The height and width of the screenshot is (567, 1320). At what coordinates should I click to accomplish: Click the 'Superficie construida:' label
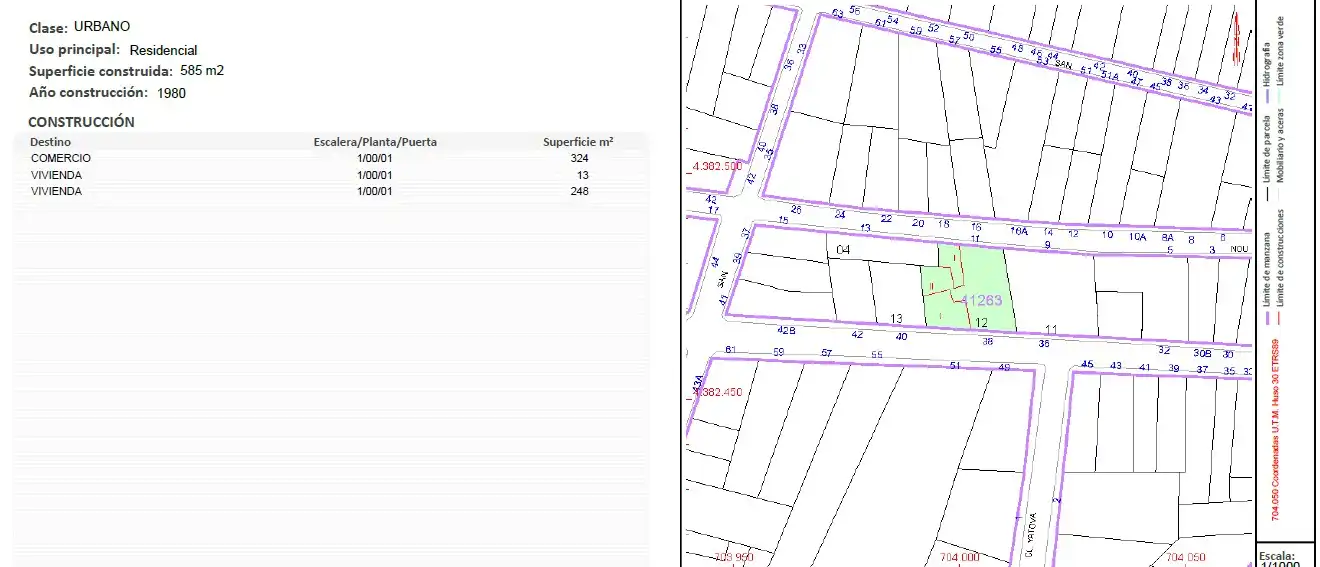(x=101, y=71)
